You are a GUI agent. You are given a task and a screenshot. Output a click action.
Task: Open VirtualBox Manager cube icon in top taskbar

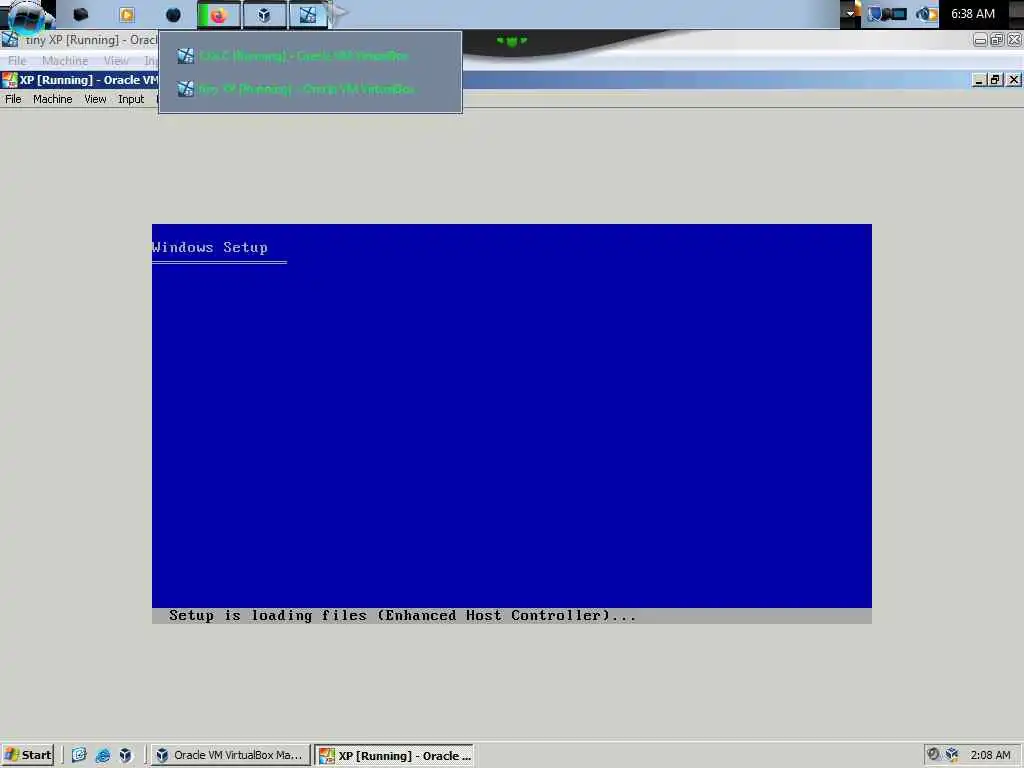(x=264, y=15)
